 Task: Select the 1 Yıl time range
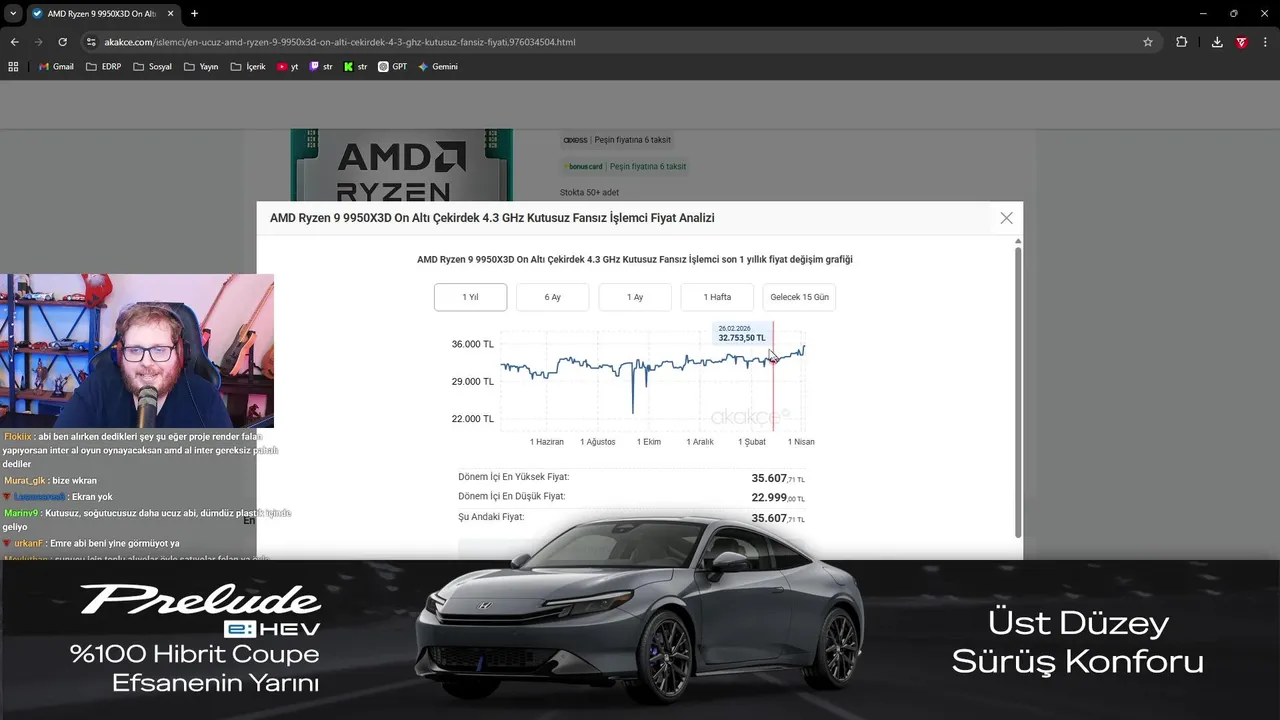point(470,297)
